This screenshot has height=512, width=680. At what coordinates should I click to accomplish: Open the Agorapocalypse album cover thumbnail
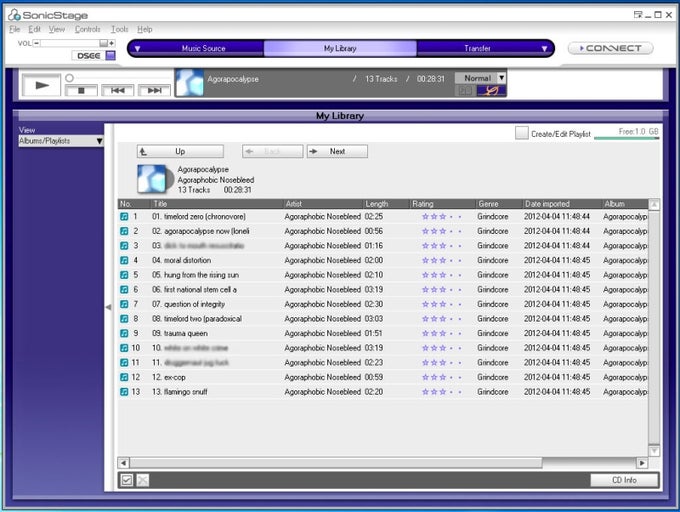tap(152, 179)
